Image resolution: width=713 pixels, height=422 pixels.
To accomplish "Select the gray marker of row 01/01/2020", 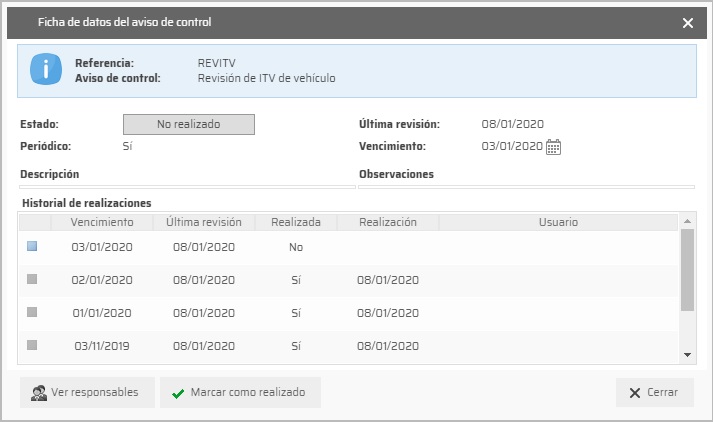I will (32, 312).
